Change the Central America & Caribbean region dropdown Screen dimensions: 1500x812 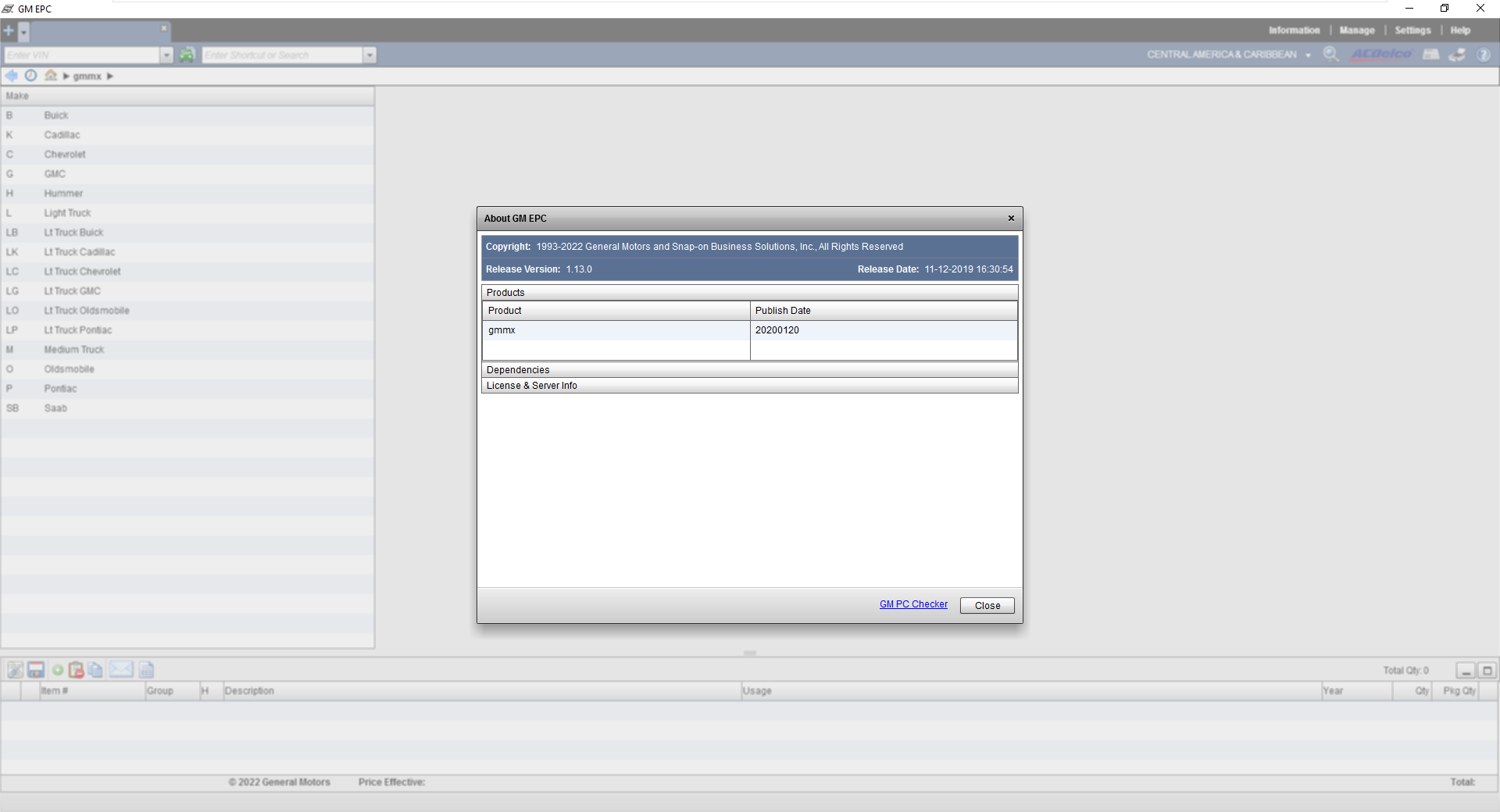(x=1229, y=55)
